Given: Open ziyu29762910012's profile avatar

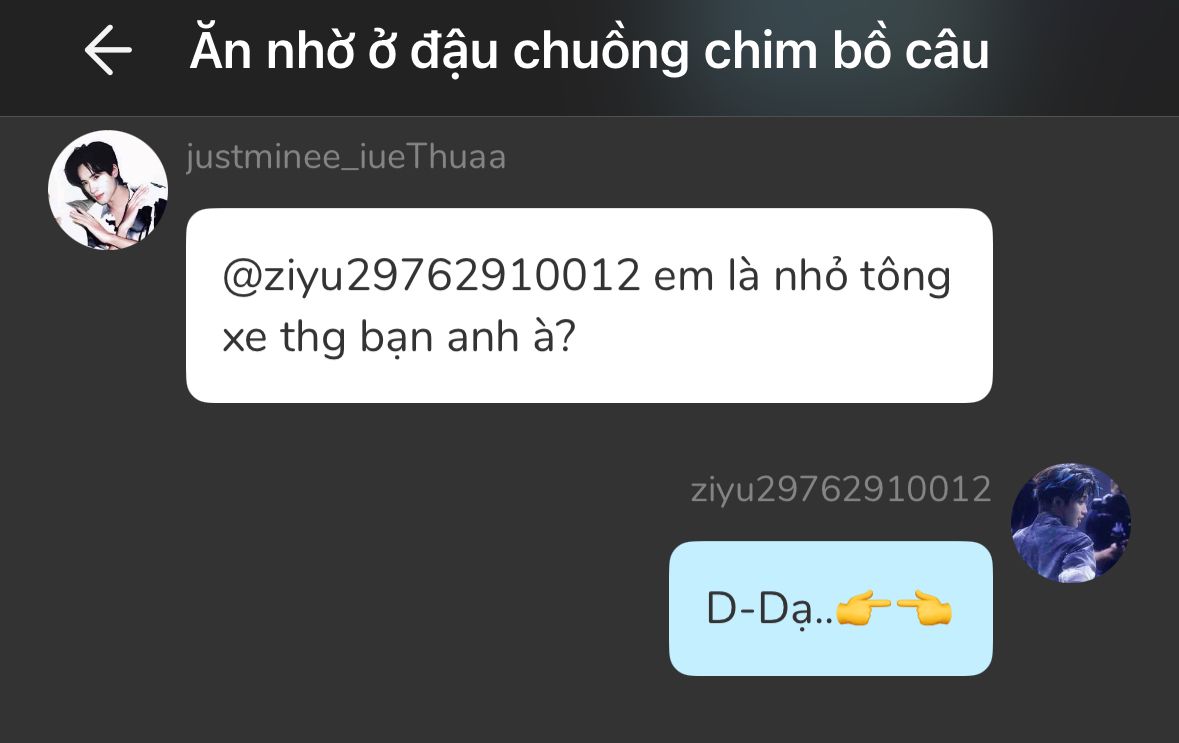Looking at the screenshot, I should pos(1071,523).
